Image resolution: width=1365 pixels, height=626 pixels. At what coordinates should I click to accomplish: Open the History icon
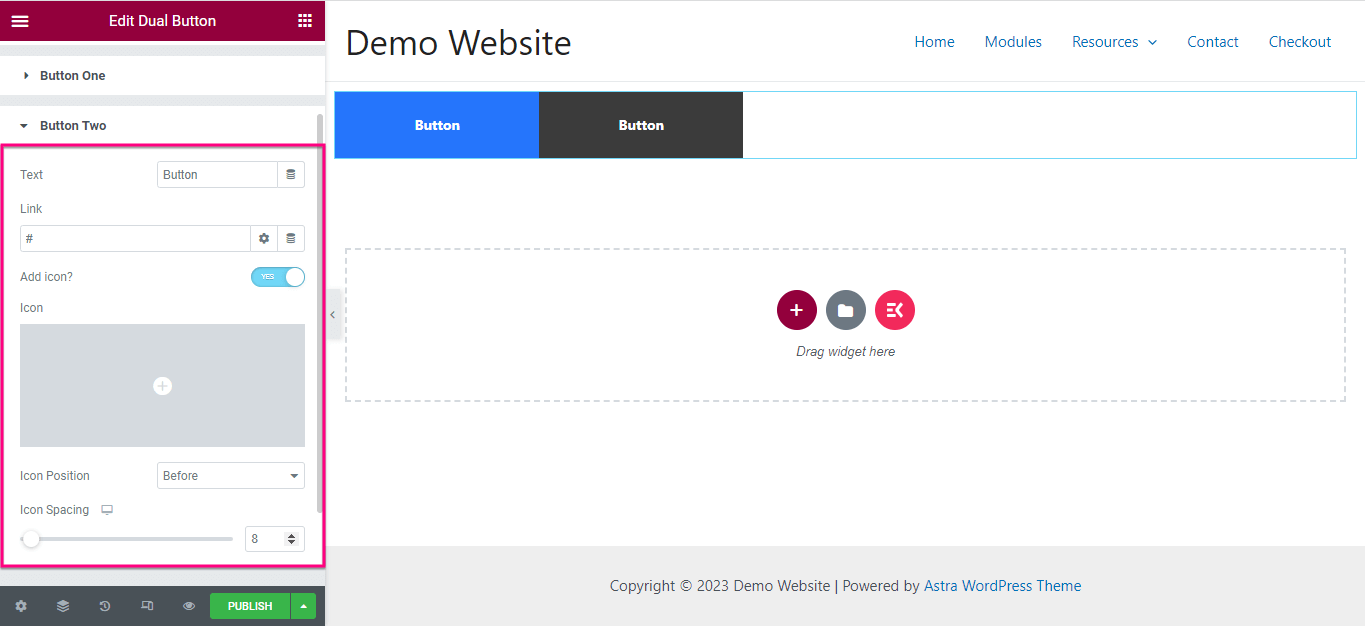click(105, 606)
